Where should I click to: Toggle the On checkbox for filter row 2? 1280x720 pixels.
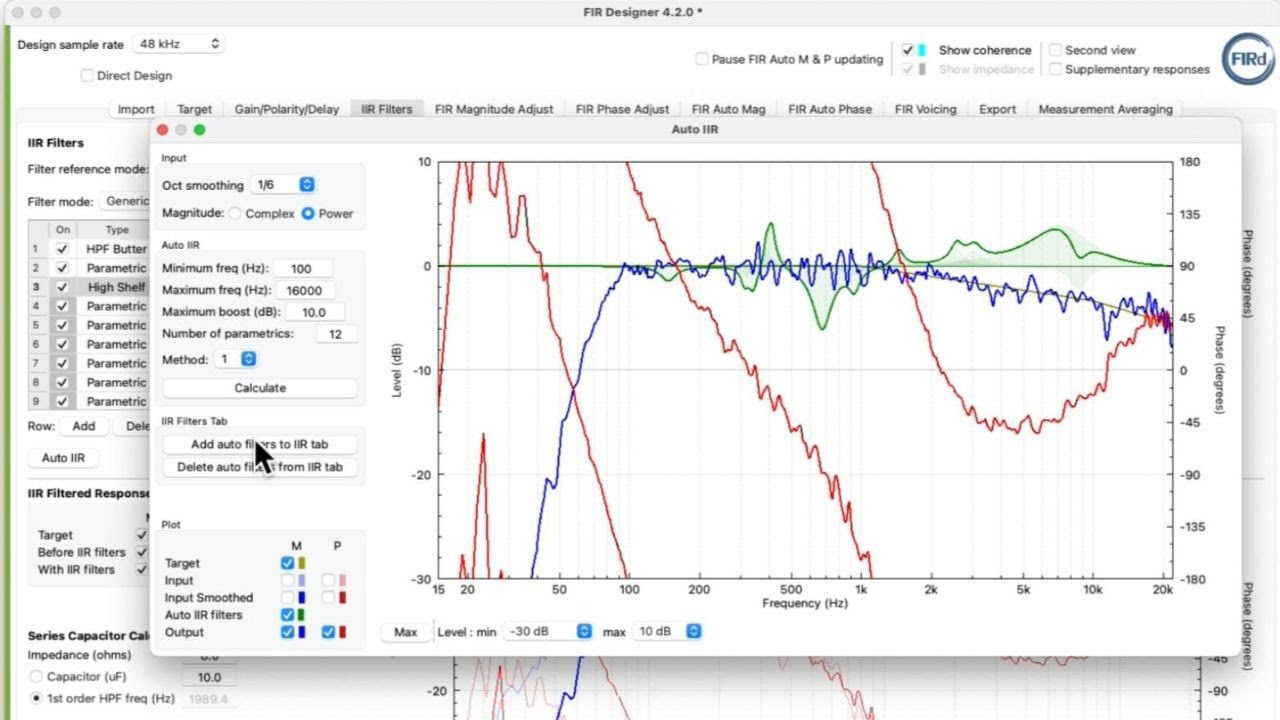tap(63, 268)
